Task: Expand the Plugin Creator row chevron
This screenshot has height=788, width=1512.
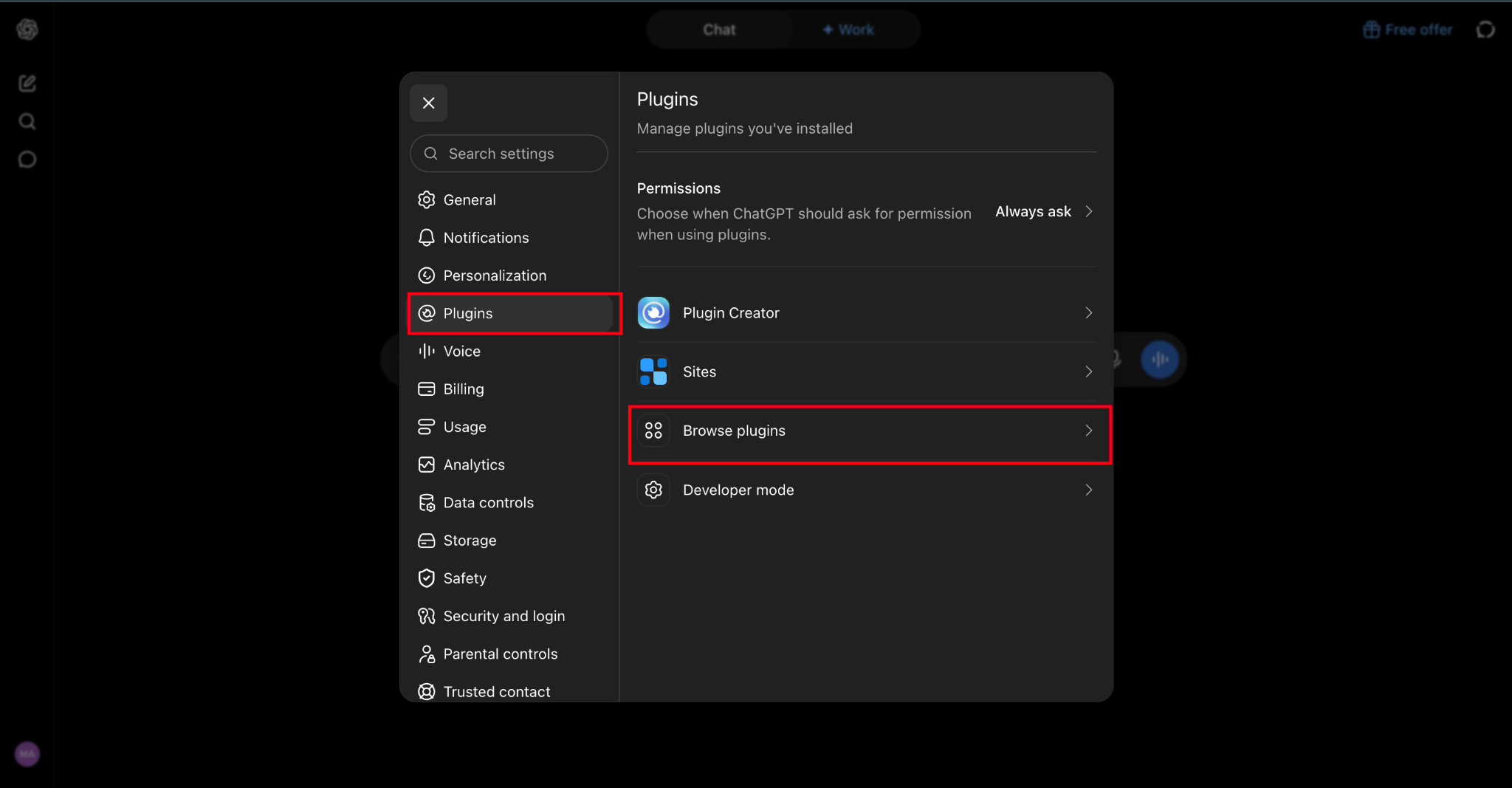Action: coord(1088,313)
